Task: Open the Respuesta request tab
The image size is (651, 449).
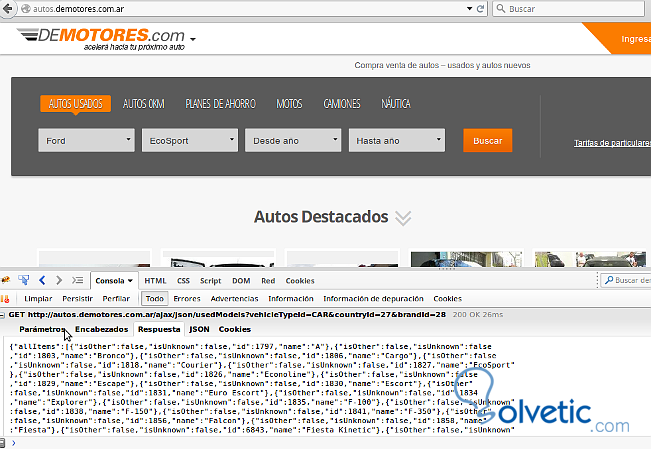Action: tap(159, 329)
